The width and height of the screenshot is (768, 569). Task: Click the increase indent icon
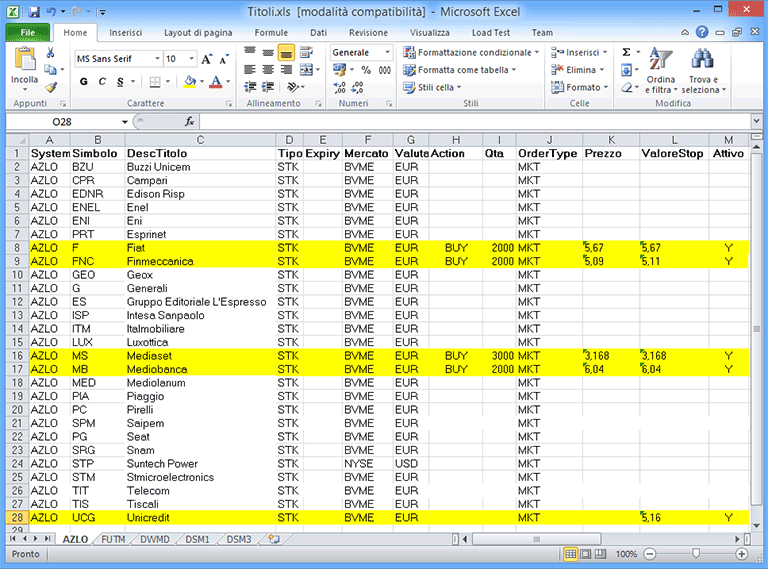[268, 87]
